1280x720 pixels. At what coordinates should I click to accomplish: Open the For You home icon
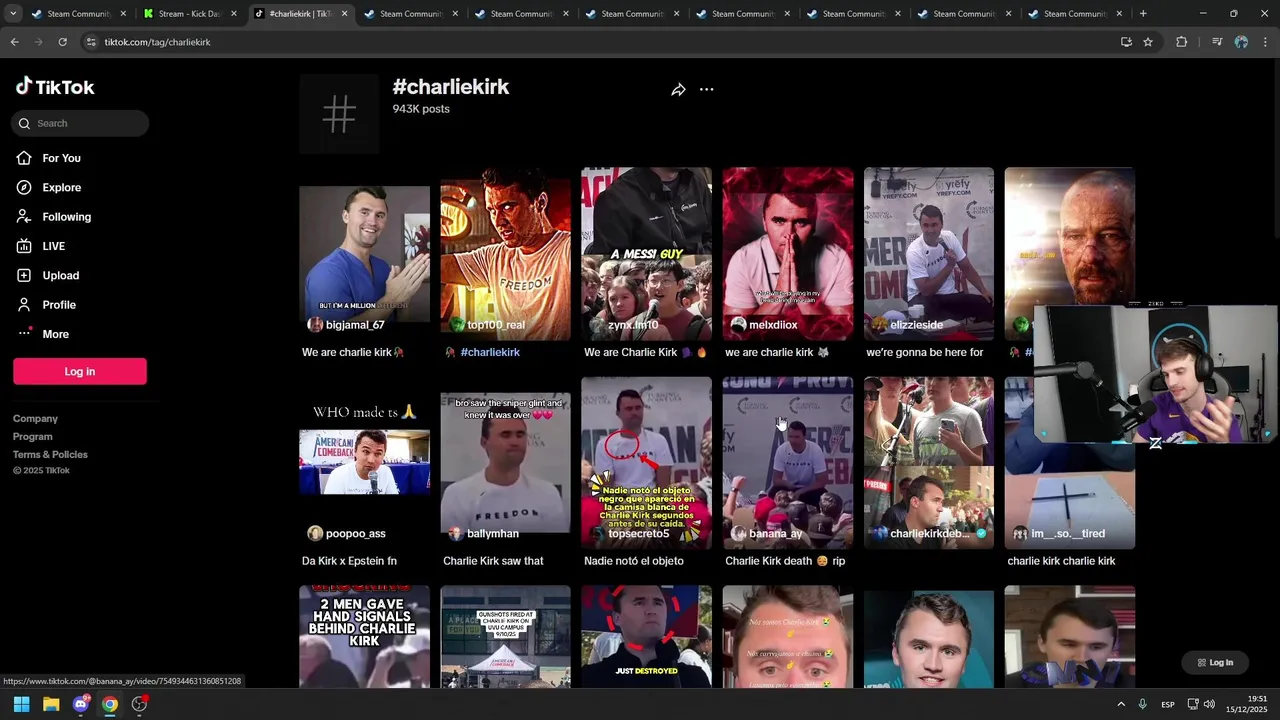24,158
